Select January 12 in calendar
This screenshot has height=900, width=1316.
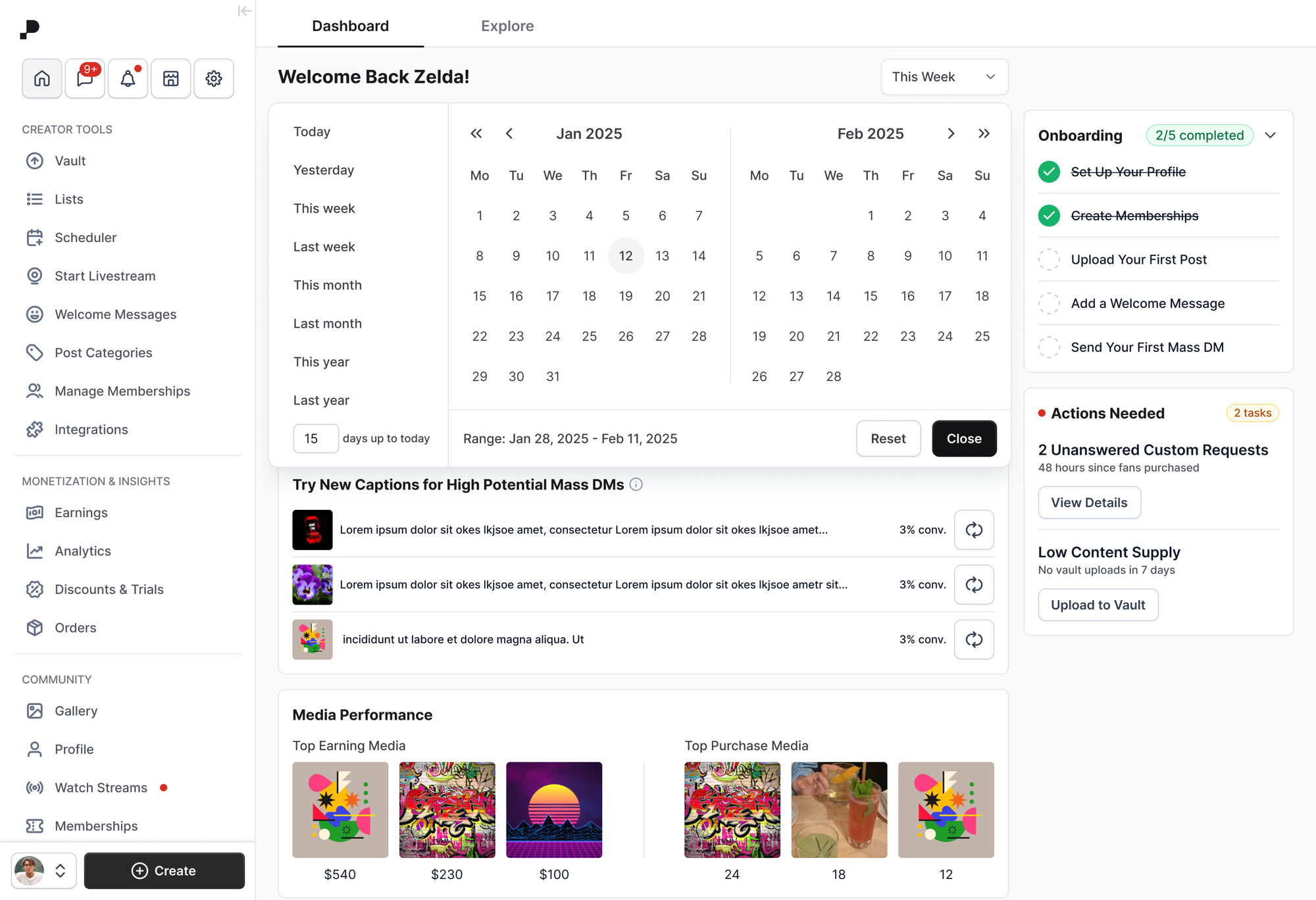(626, 256)
